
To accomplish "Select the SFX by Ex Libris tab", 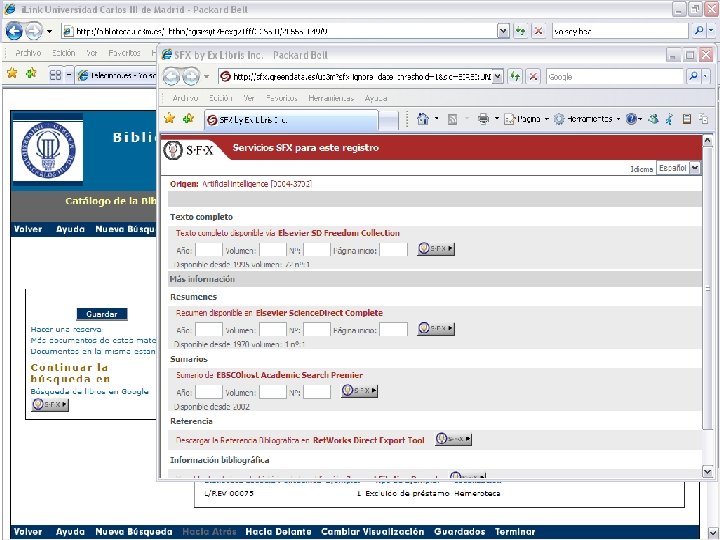I will click(x=292, y=120).
